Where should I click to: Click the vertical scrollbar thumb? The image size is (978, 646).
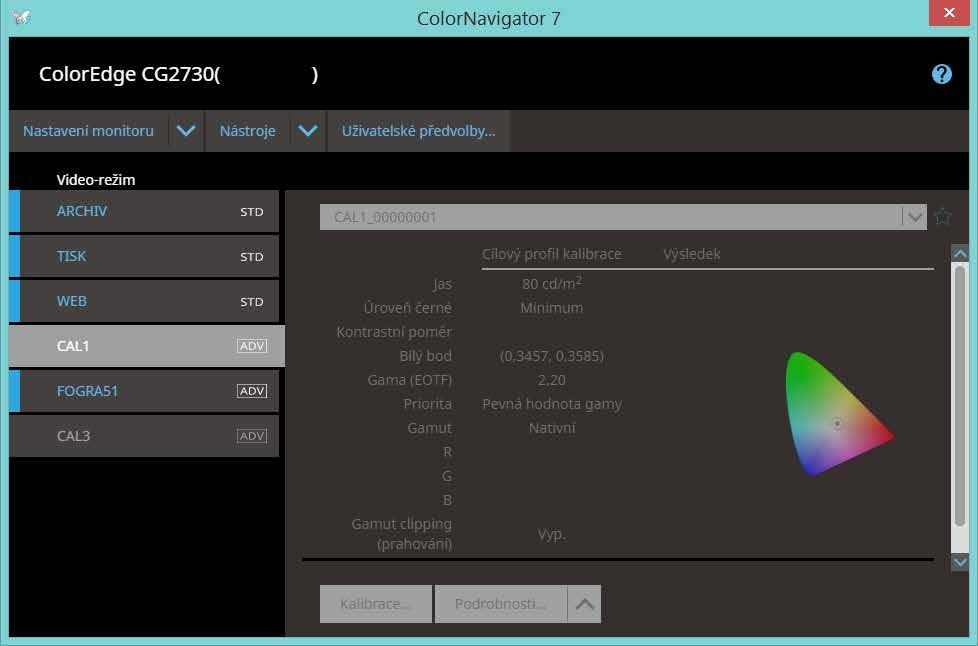tap(960, 397)
